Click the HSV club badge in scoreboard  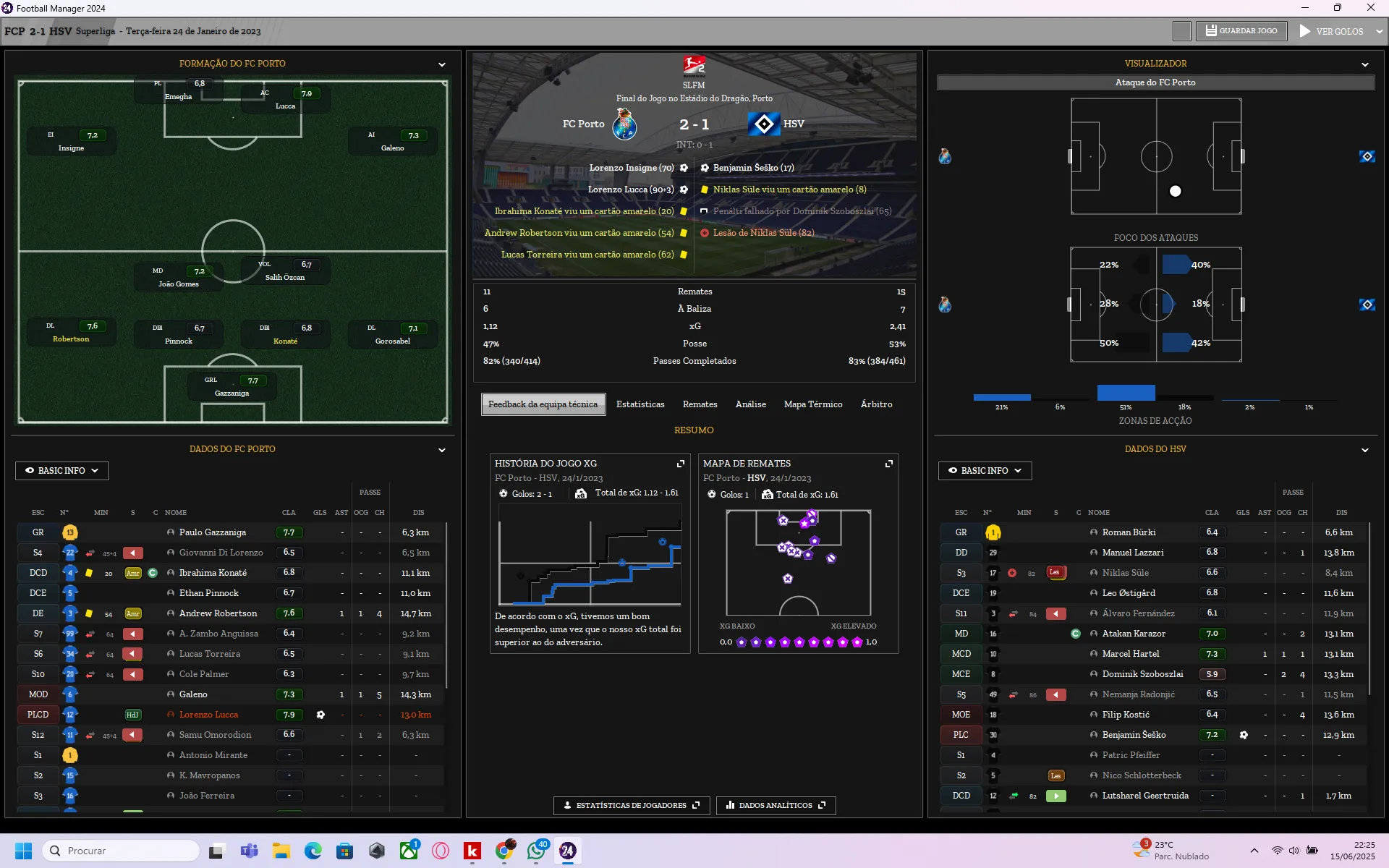coord(764,124)
